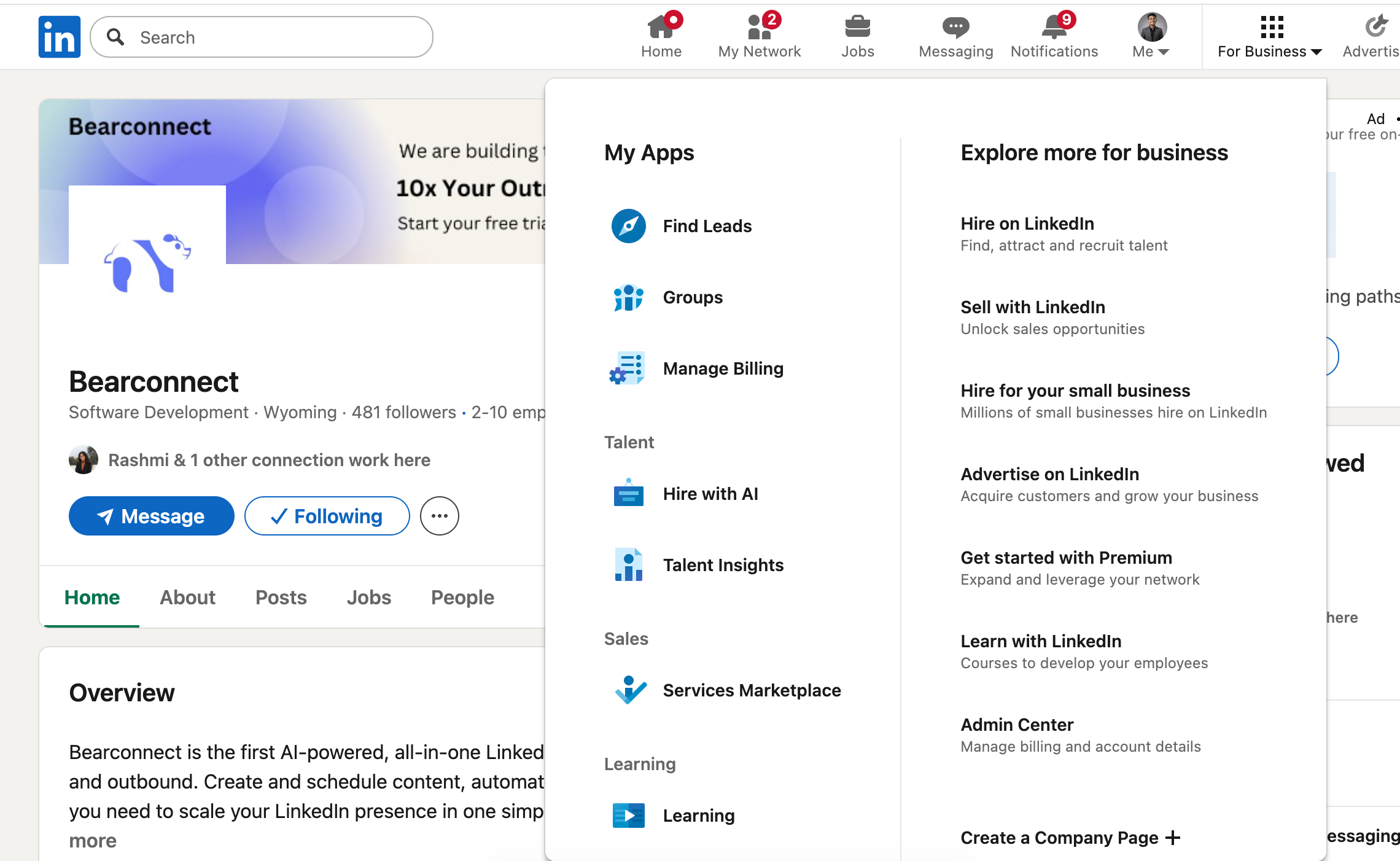This screenshot has height=861, width=1400.
Task: Open the Groups app icon
Action: click(x=628, y=298)
